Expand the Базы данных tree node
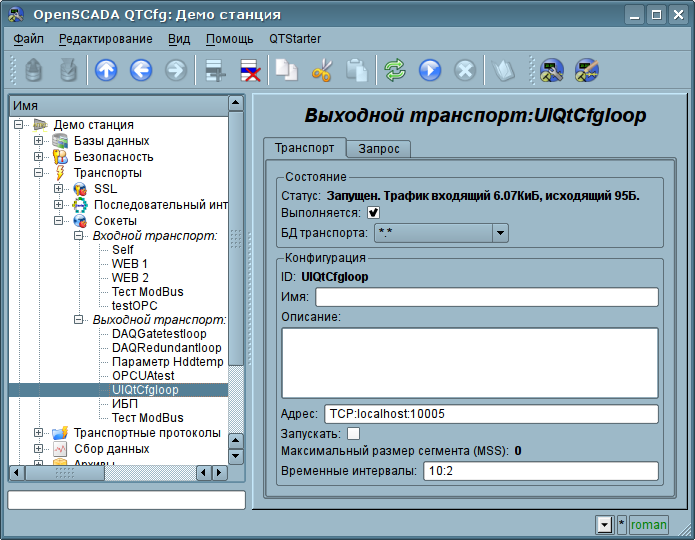The height and width of the screenshot is (540, 695). pyautogui.click(x=39, y=141)
